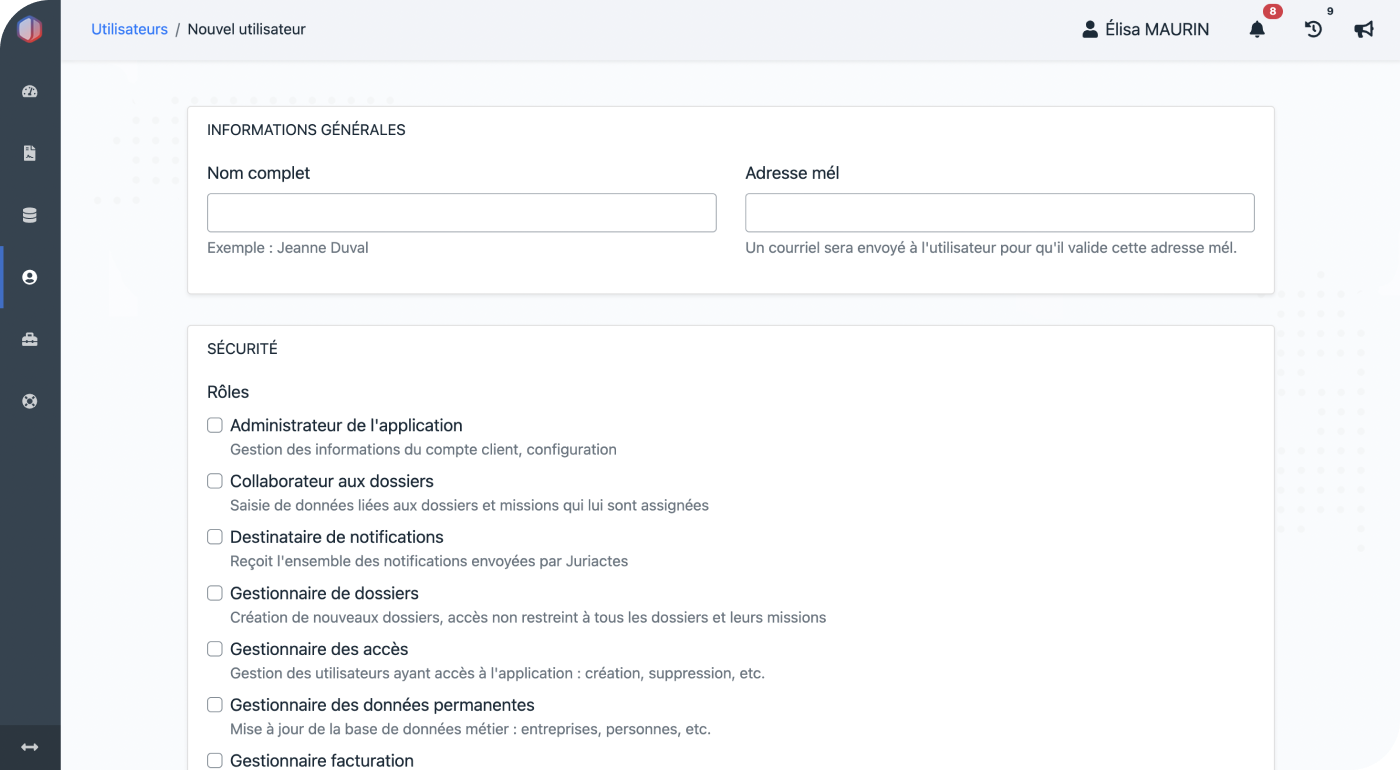Enable the Collaborateur aux dossiers role

(215, 481)
